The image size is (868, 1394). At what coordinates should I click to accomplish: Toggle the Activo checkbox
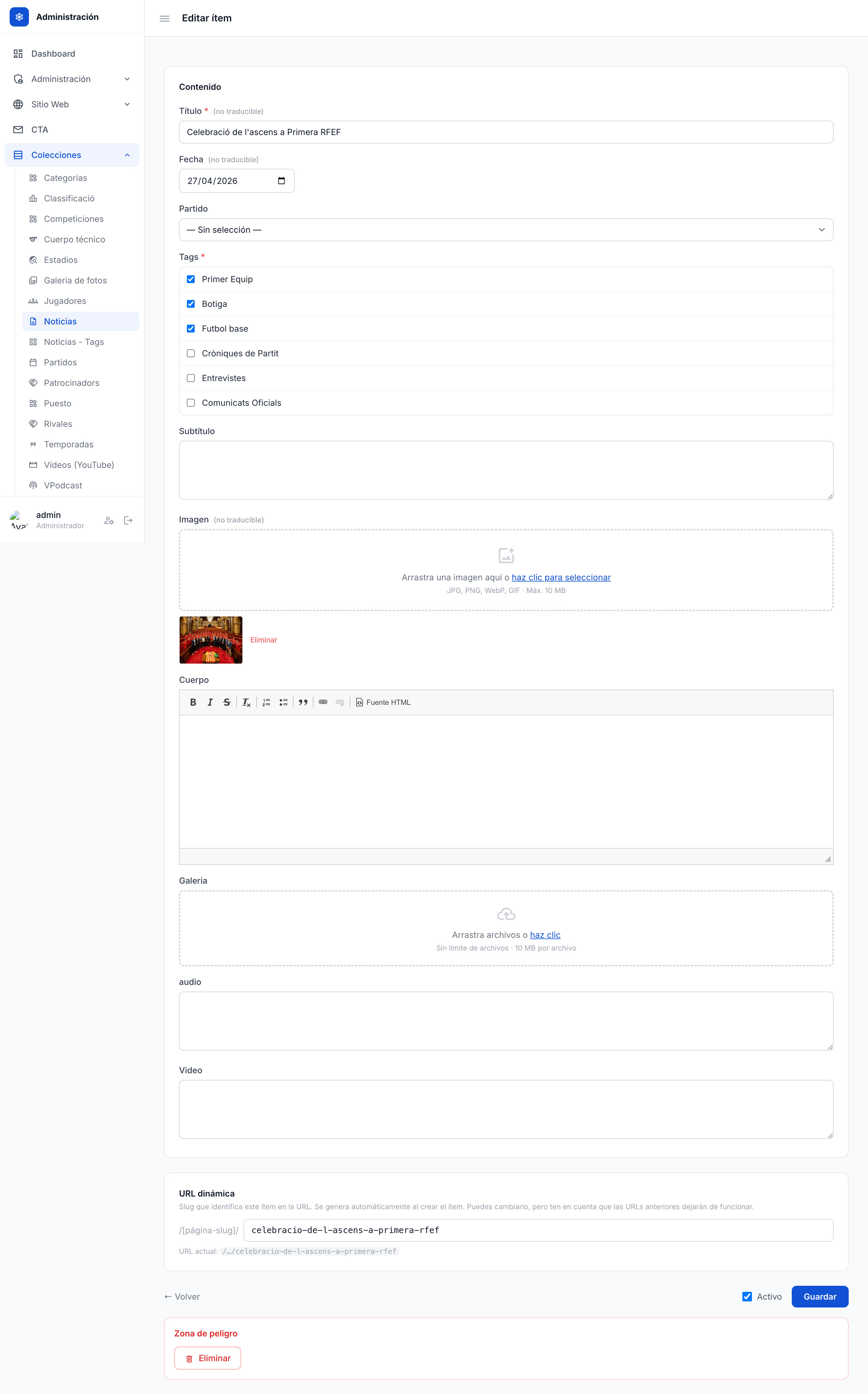(747, 1296)
